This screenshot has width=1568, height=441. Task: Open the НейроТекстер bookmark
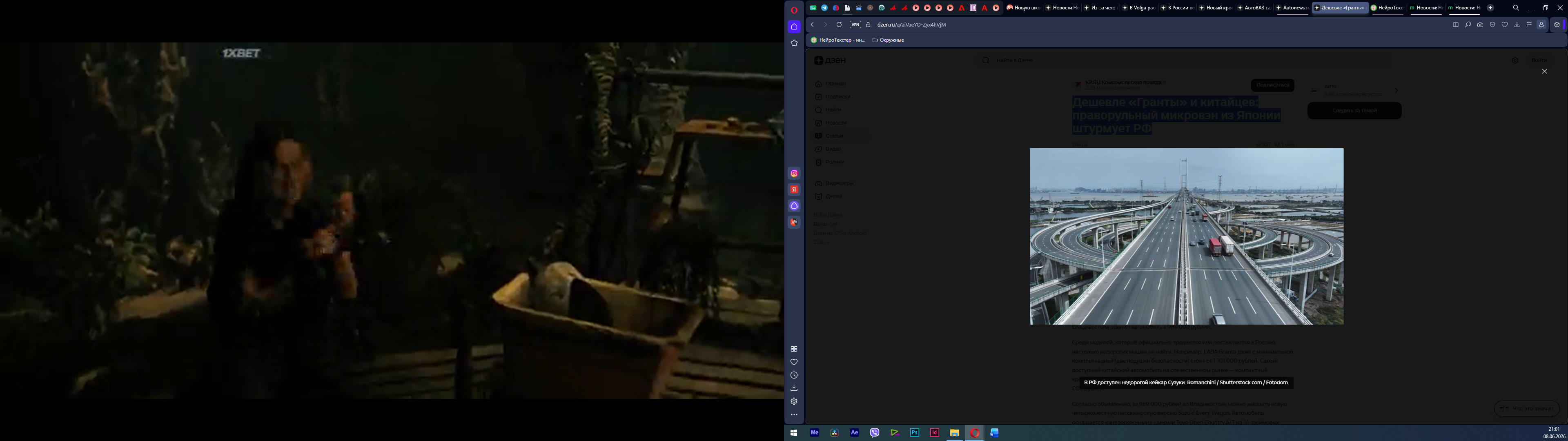click(x=837, y=40)
